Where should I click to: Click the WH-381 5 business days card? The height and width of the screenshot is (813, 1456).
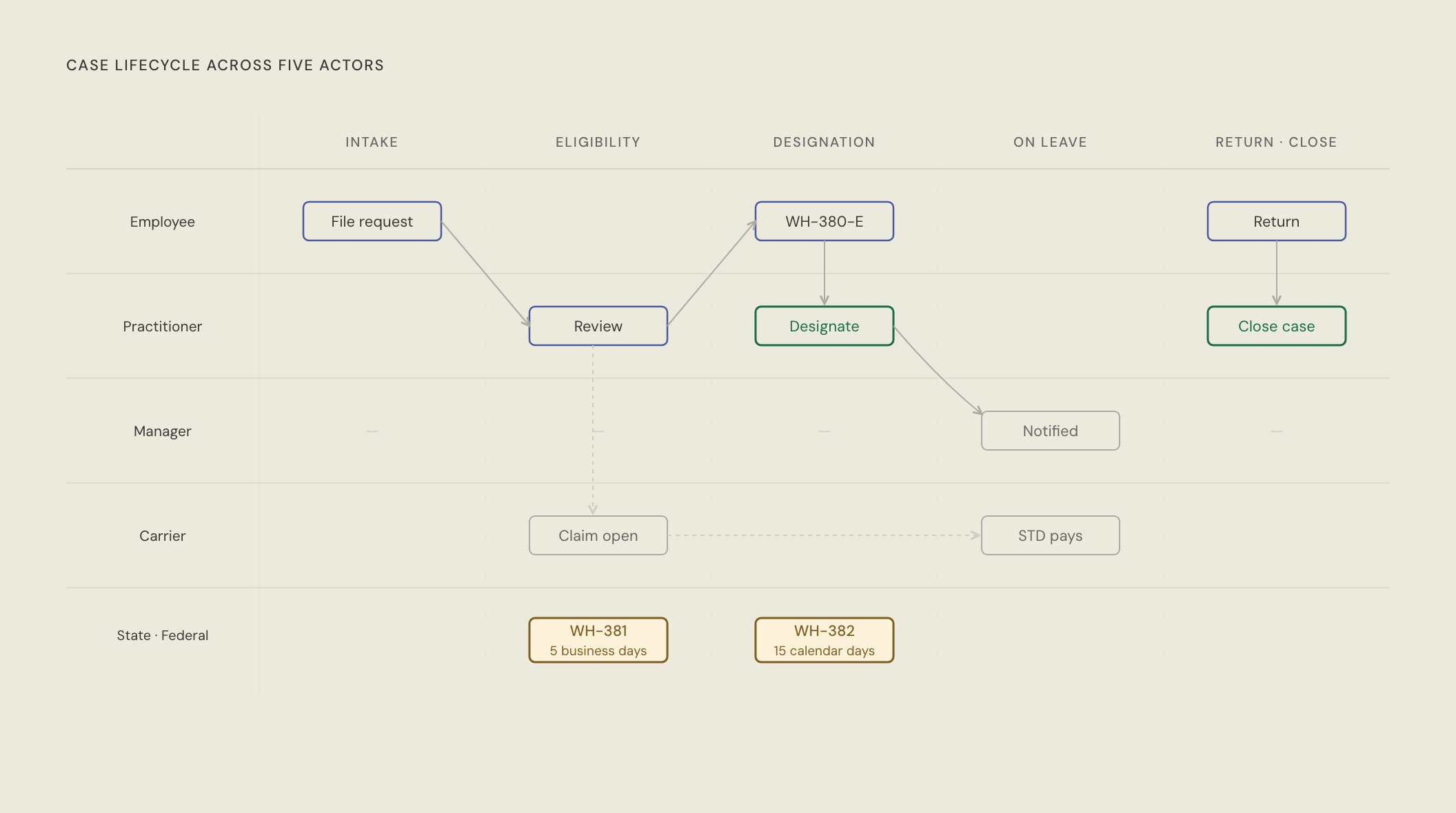tap(597, 639)
